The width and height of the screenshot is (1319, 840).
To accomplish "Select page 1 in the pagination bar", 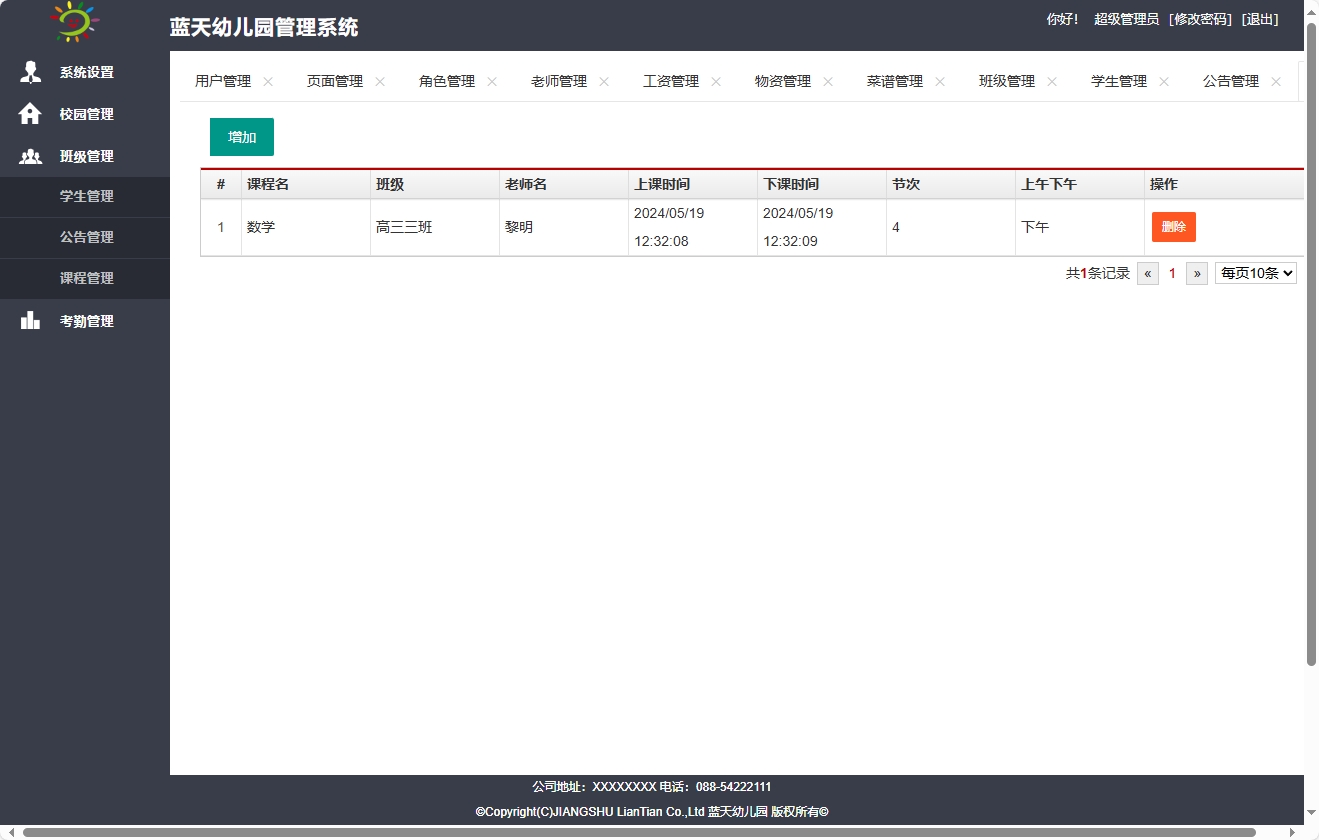I will pos(1171,272).
